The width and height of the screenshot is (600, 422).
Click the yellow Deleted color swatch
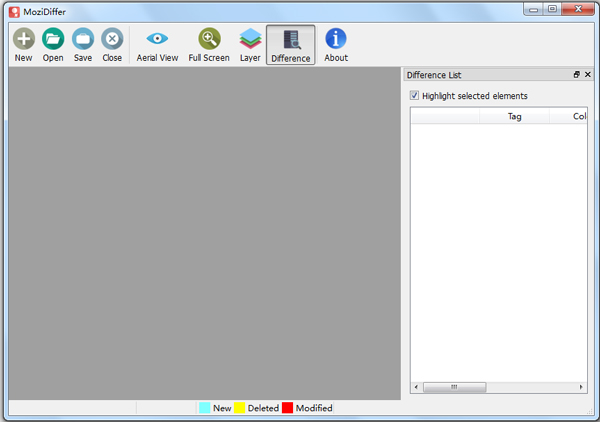click(x=240, y=408)
